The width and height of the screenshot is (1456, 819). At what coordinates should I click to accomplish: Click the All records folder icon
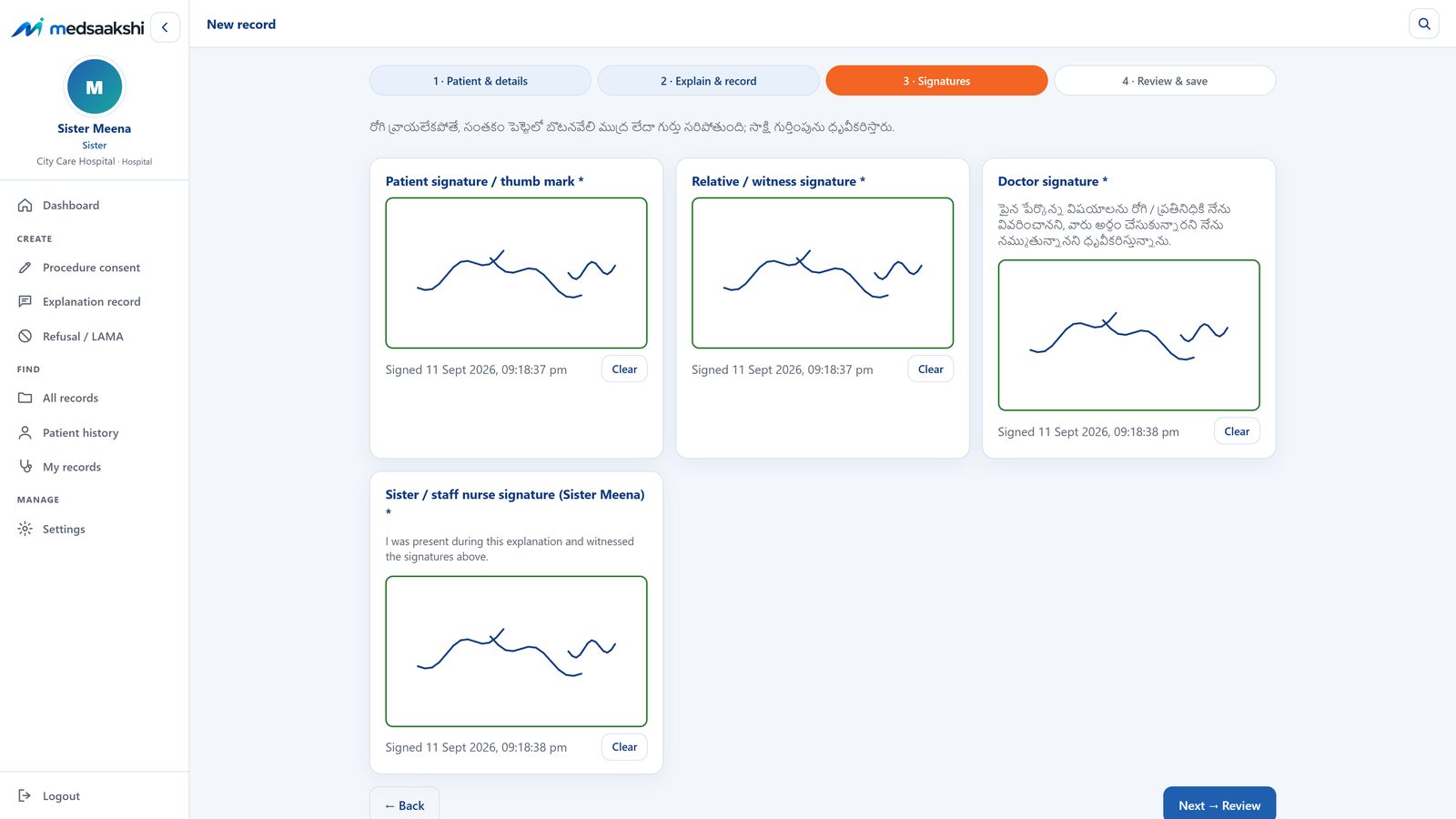pyautogui.click(x=25, y=399)
